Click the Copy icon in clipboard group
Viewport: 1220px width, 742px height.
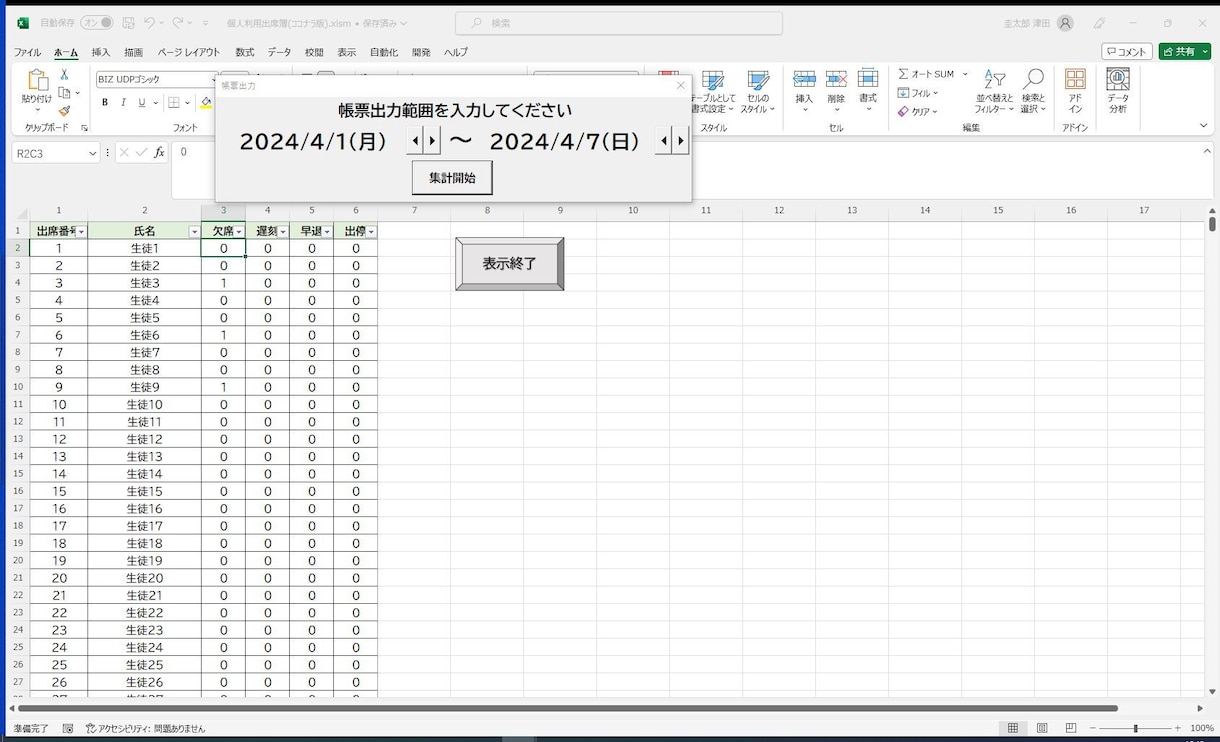[64, 92]
